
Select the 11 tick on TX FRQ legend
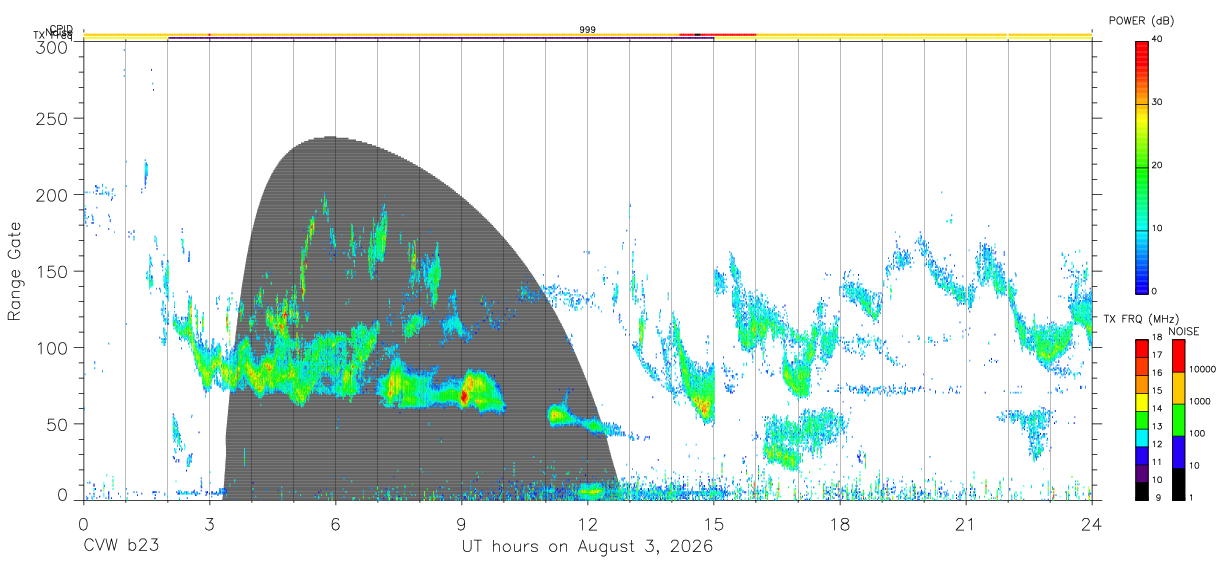tap(1157, 462)
